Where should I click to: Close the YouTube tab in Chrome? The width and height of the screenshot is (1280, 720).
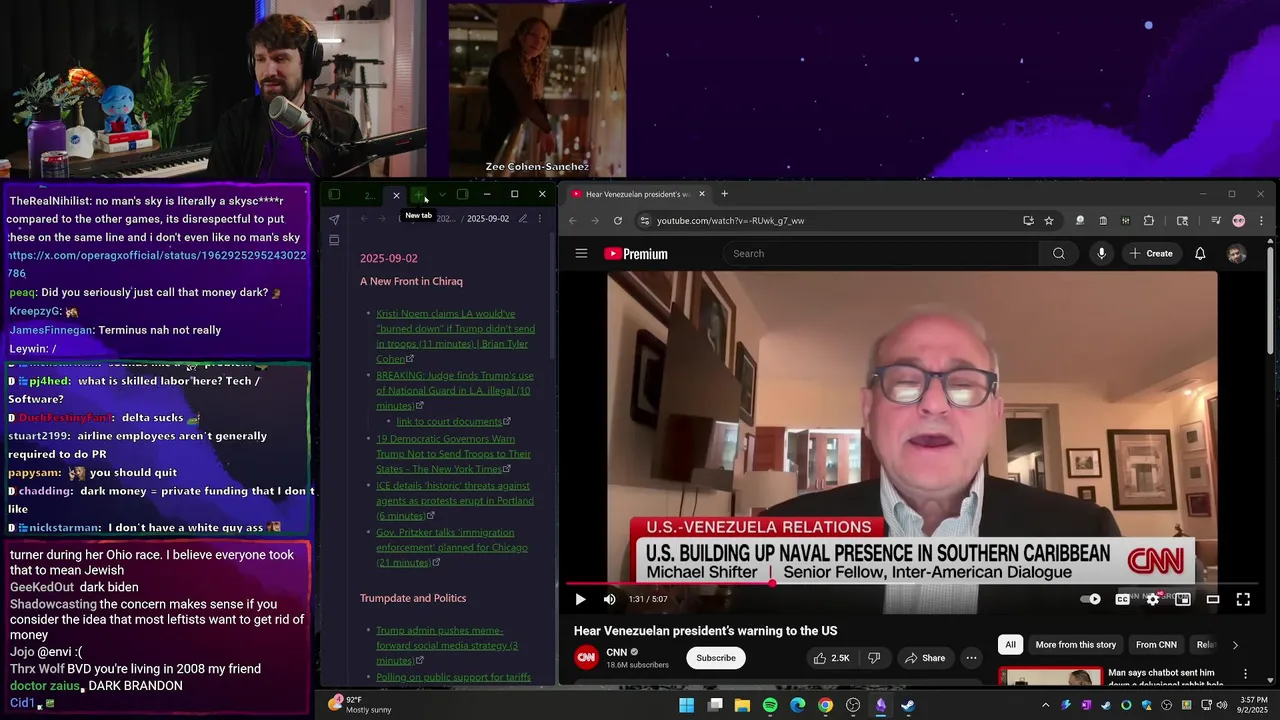pos(701,194)
